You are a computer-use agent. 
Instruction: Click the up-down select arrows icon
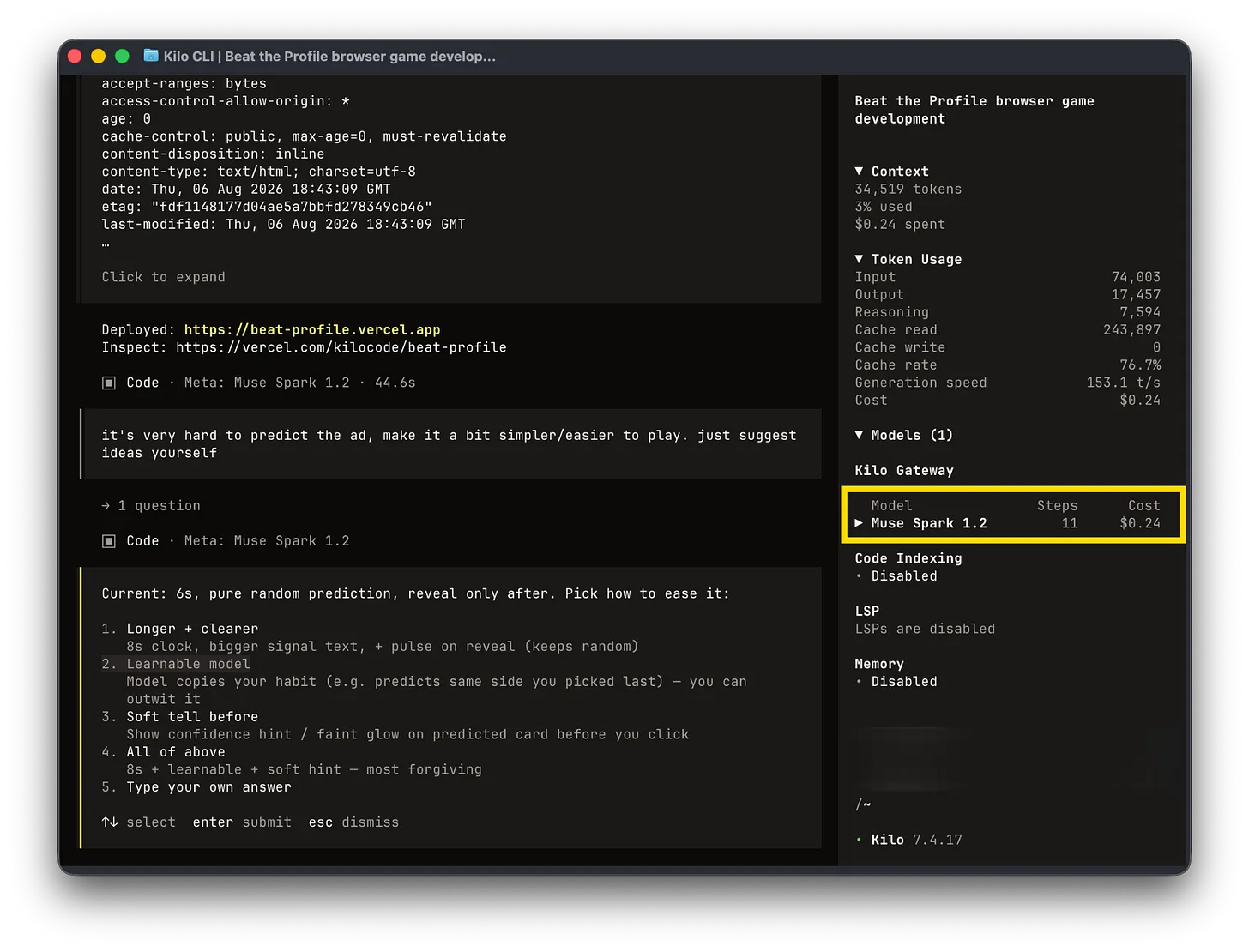click(x=110, y=822)
